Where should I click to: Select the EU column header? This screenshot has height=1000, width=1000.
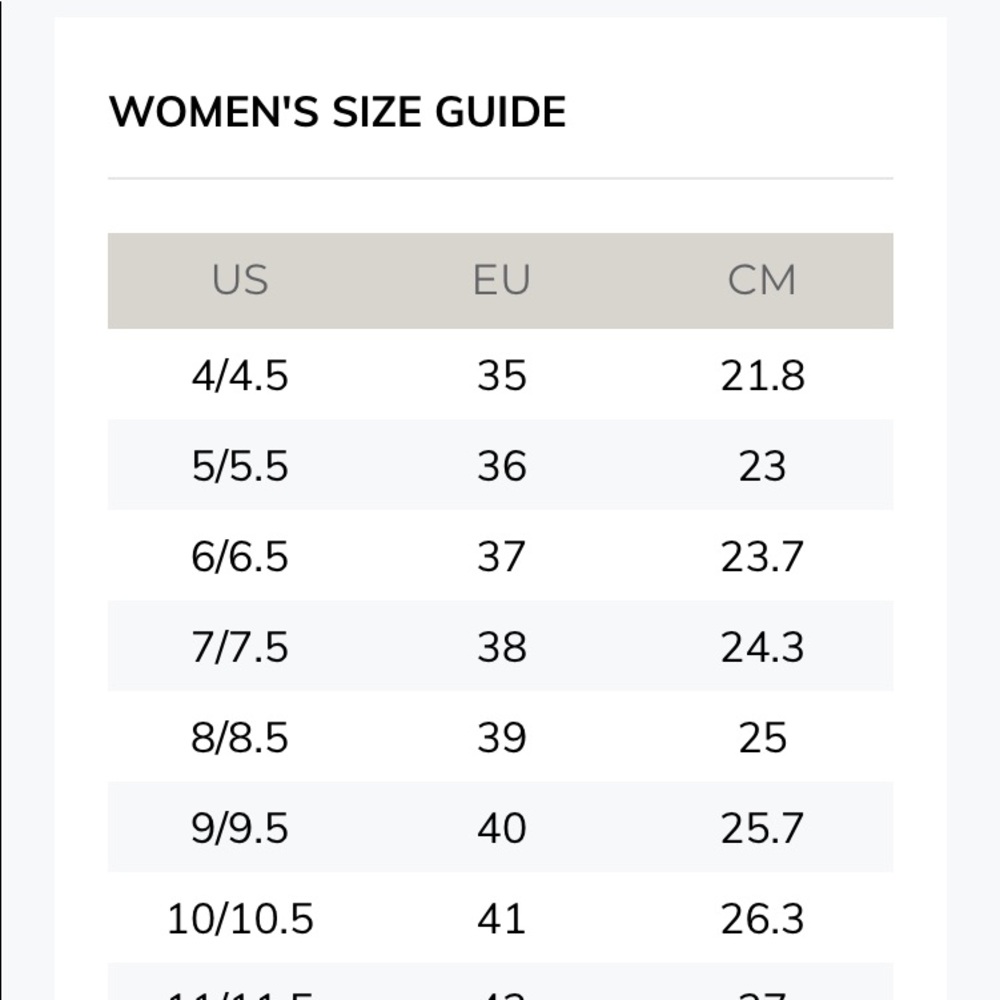[501, 280]
